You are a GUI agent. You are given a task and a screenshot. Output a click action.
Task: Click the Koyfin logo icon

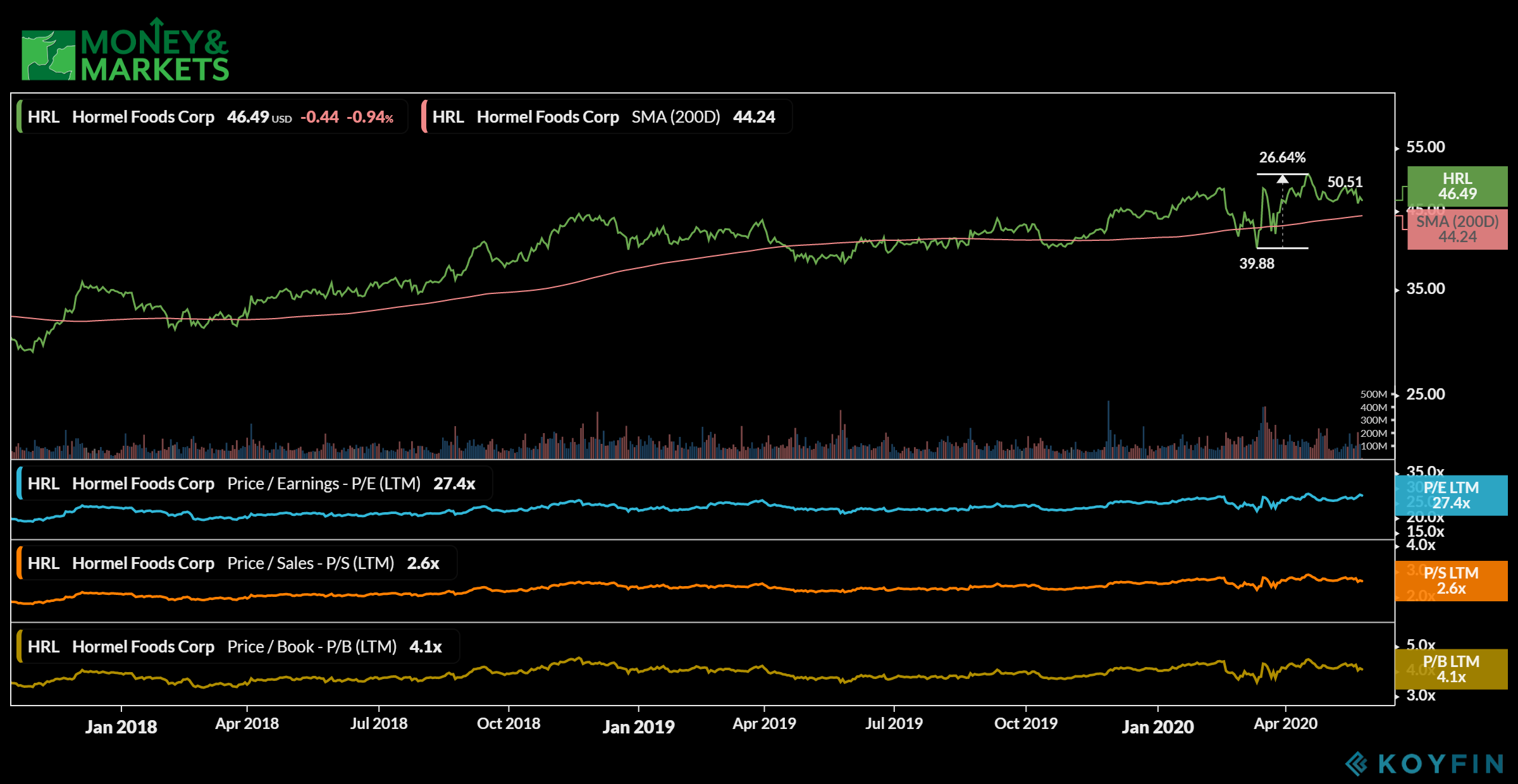pyautogui.click(x=1356, y=763)
